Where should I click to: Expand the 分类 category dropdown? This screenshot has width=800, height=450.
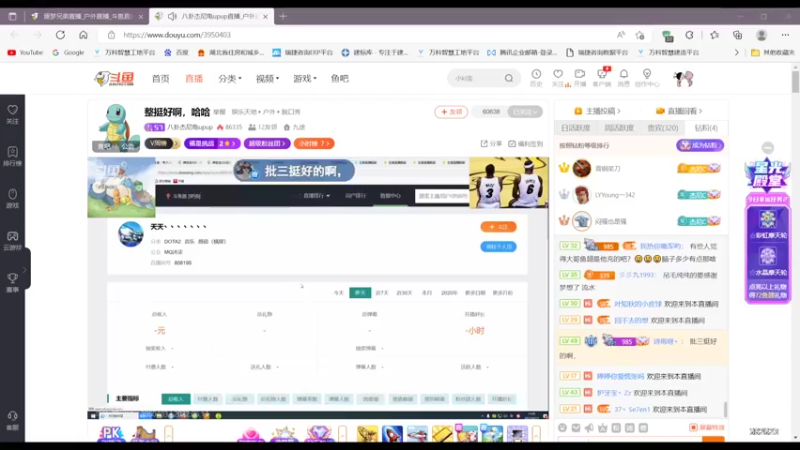point(230,79)
